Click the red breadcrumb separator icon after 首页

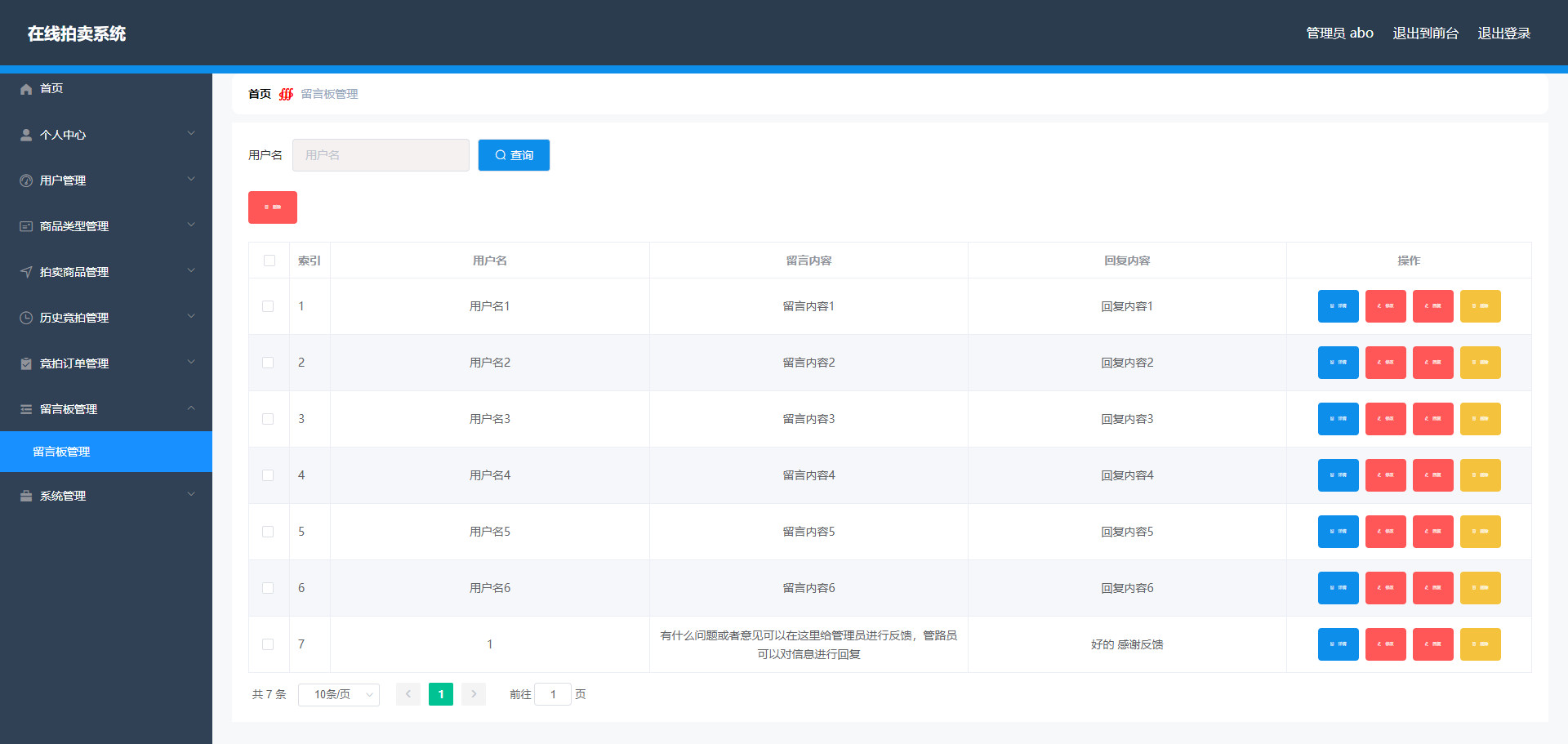(x=286, y=94)
